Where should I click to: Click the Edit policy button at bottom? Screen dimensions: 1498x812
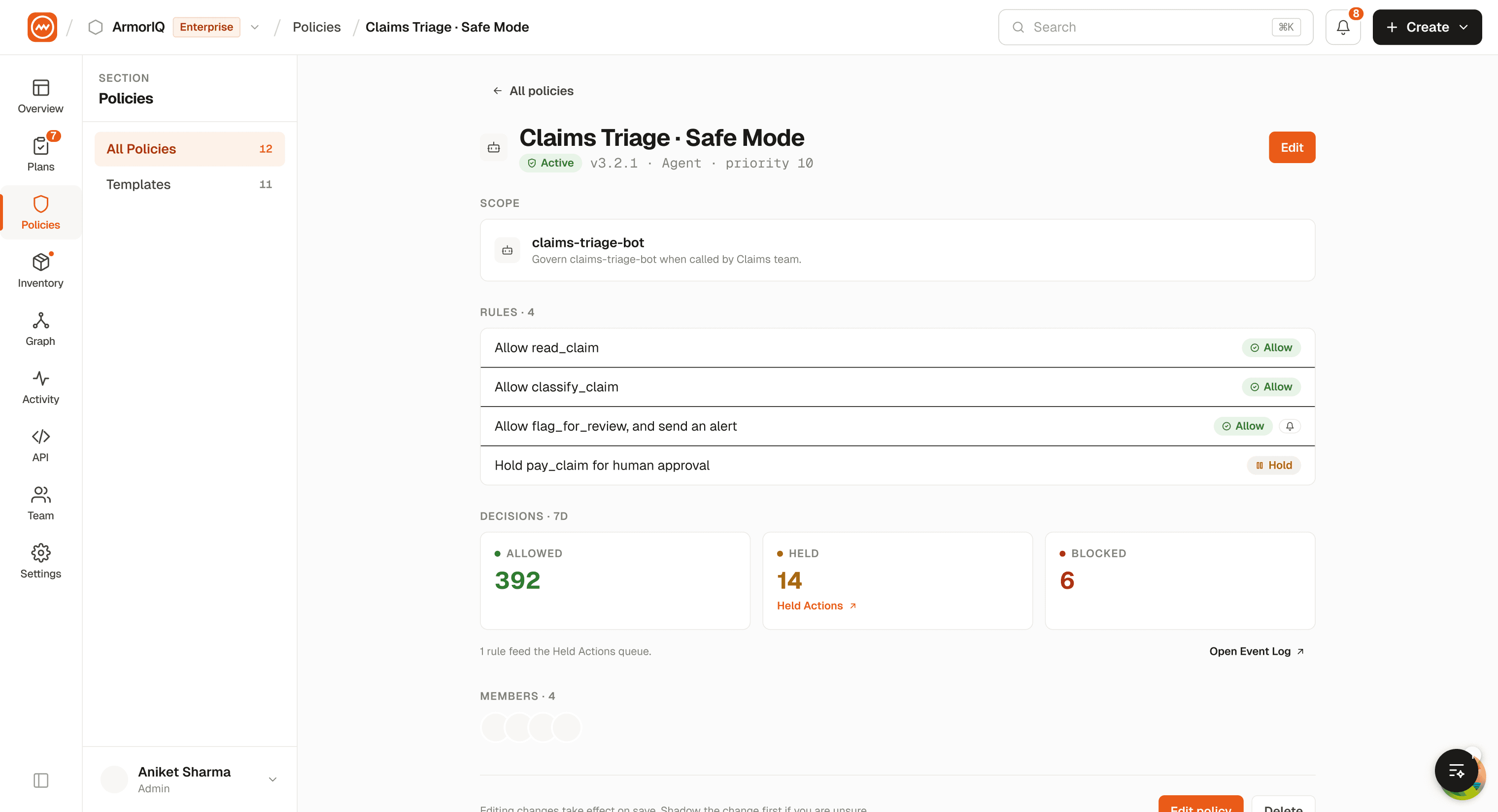point(1200,804)
